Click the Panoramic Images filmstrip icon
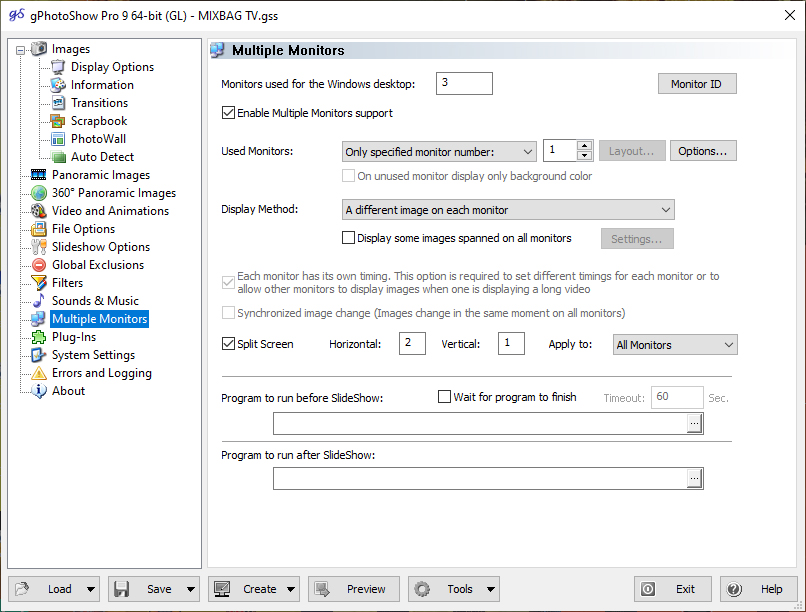 click(x=39, y=175)
